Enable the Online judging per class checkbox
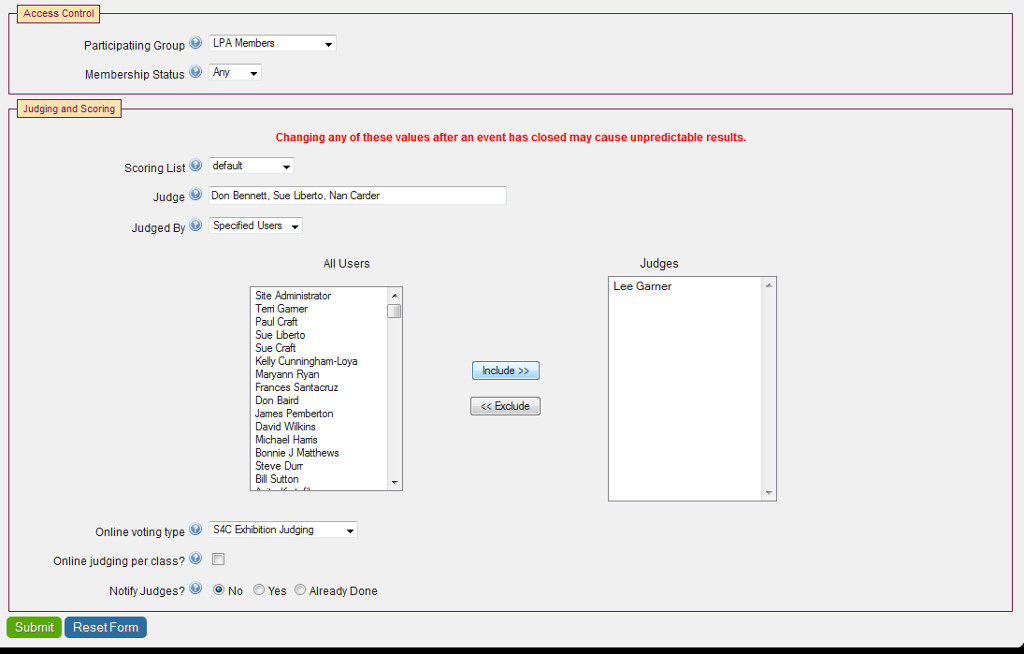The image size is (1024, 654). 218,560
